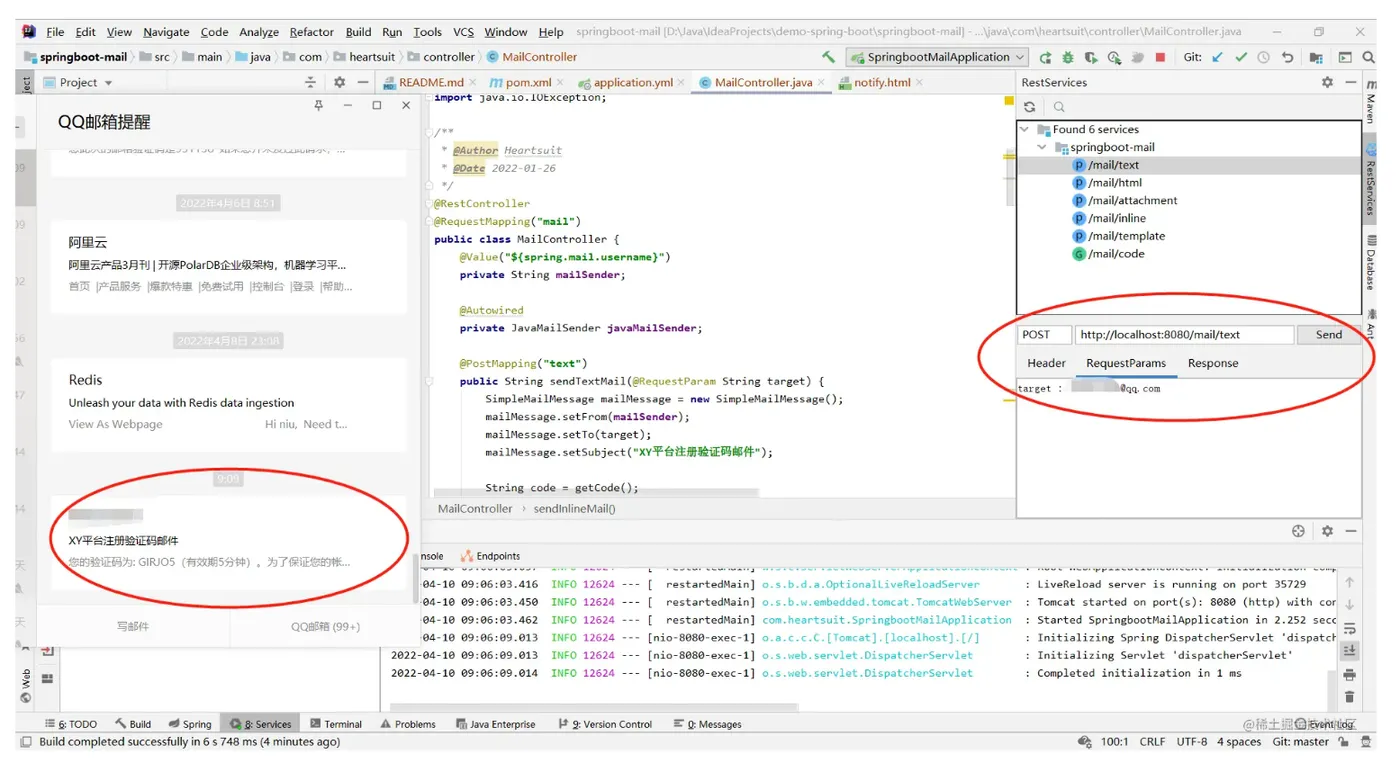
Task: Open the VCS menu
Action: (463, 32)
